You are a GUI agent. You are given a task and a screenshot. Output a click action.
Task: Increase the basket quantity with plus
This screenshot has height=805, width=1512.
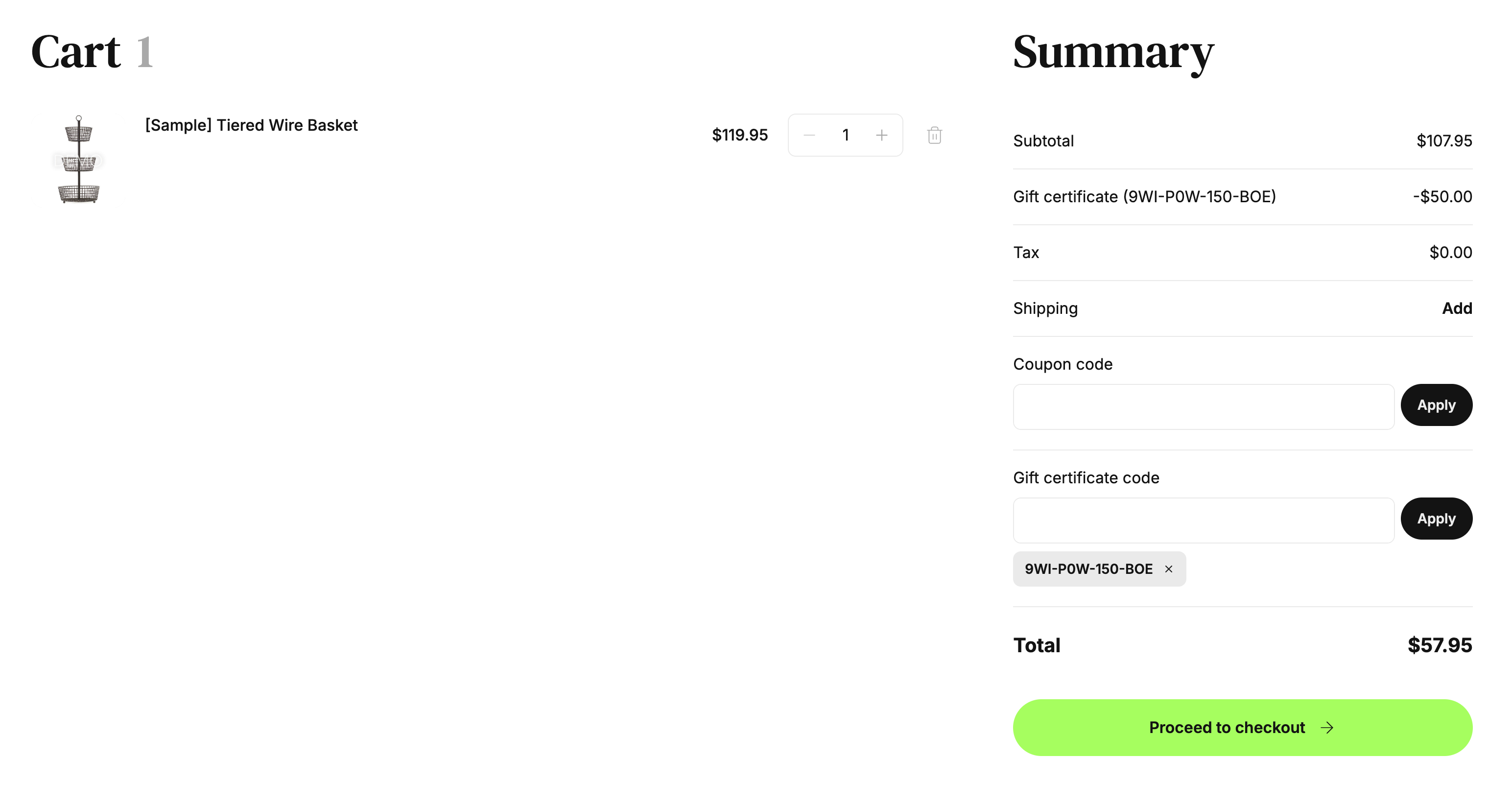pyautogui.click(x=882, y=136)
